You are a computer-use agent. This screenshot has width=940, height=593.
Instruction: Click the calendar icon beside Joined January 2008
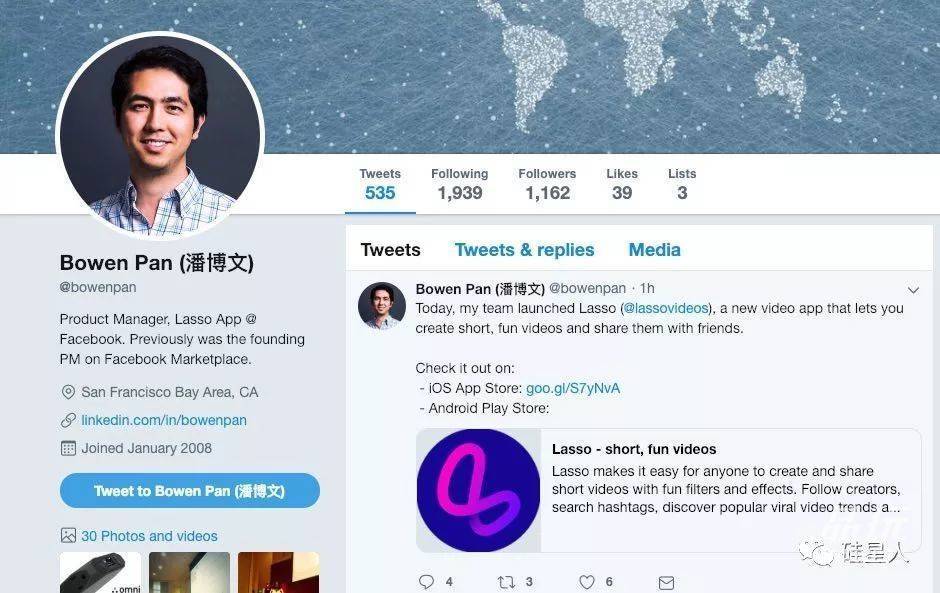point(68,448)
